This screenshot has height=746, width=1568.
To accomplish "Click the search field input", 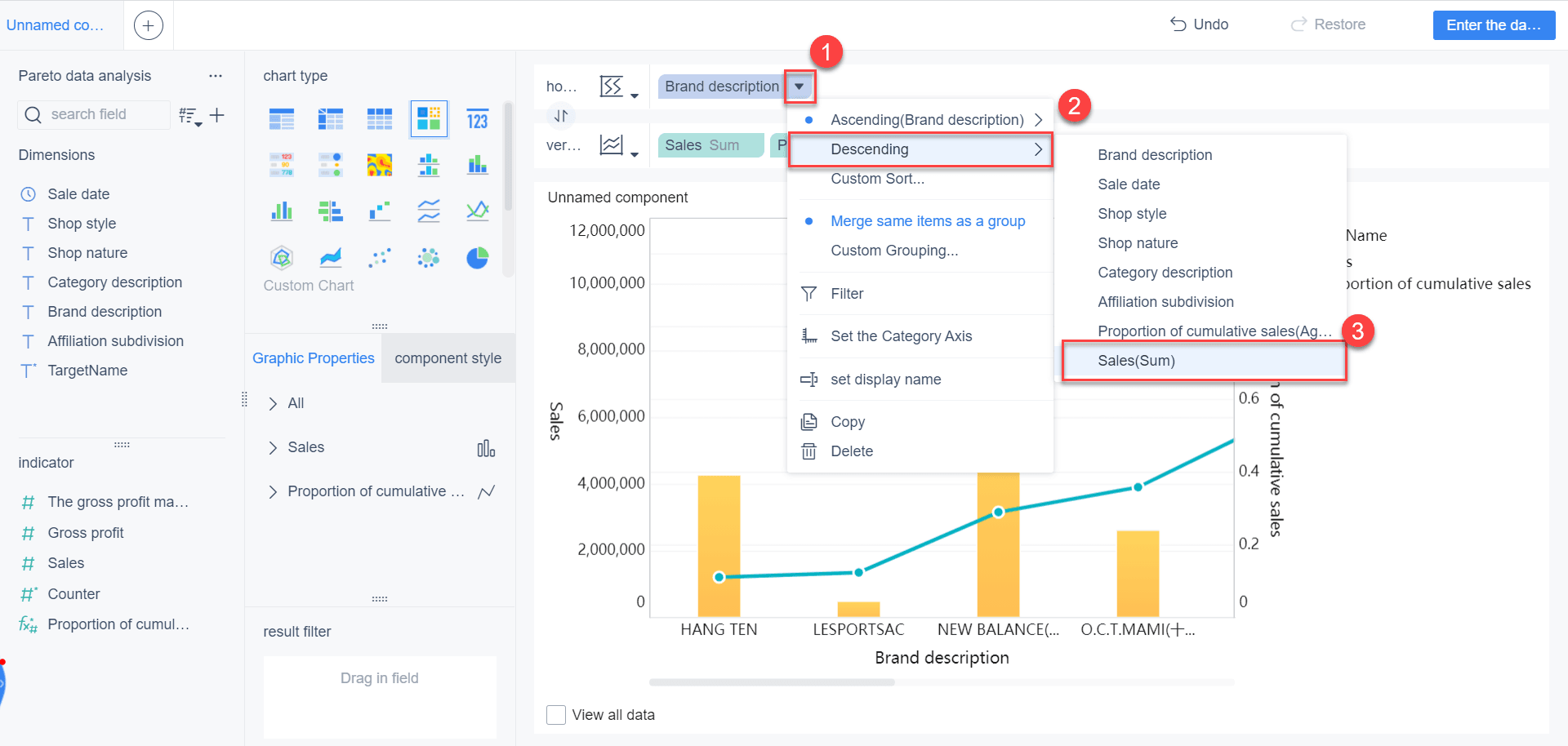I will 95,115.
